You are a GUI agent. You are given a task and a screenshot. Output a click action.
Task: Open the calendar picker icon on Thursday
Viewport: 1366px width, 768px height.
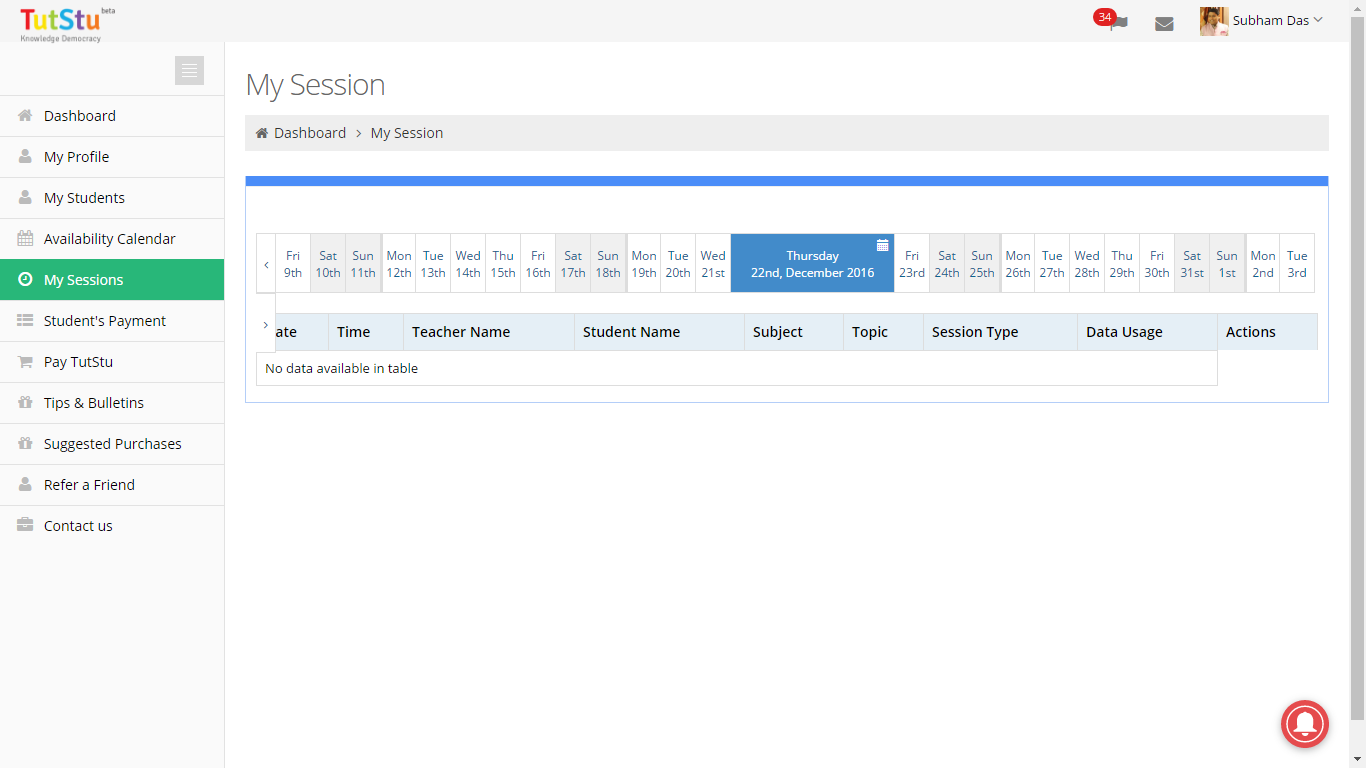883,245
